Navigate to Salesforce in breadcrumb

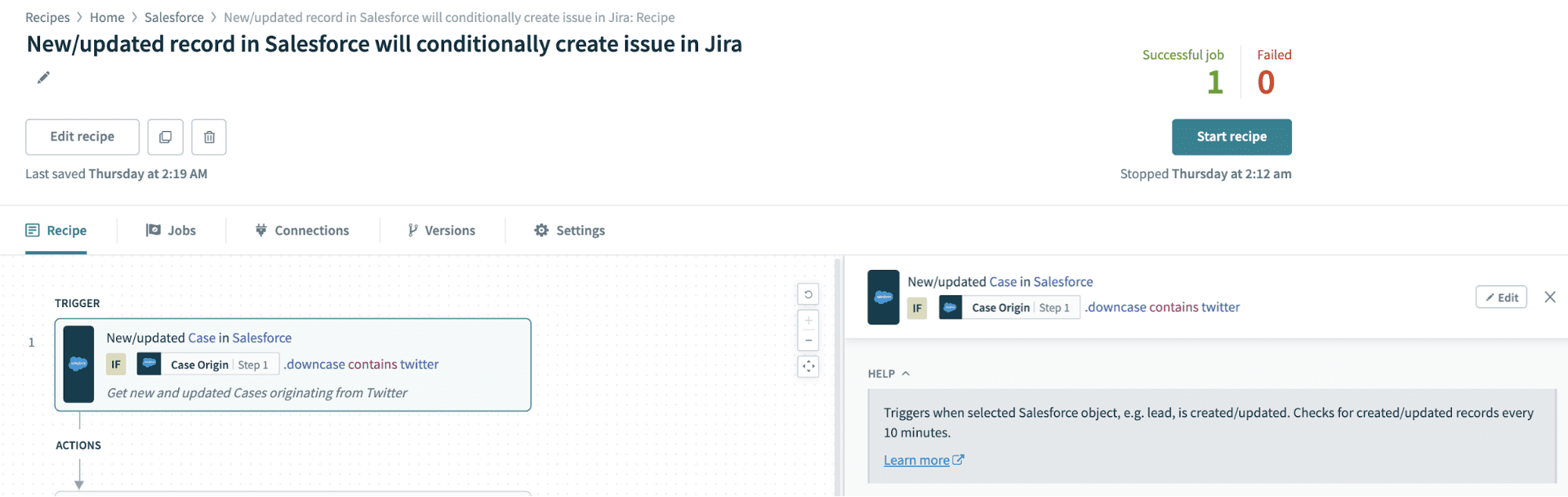(x=173, y=17)
